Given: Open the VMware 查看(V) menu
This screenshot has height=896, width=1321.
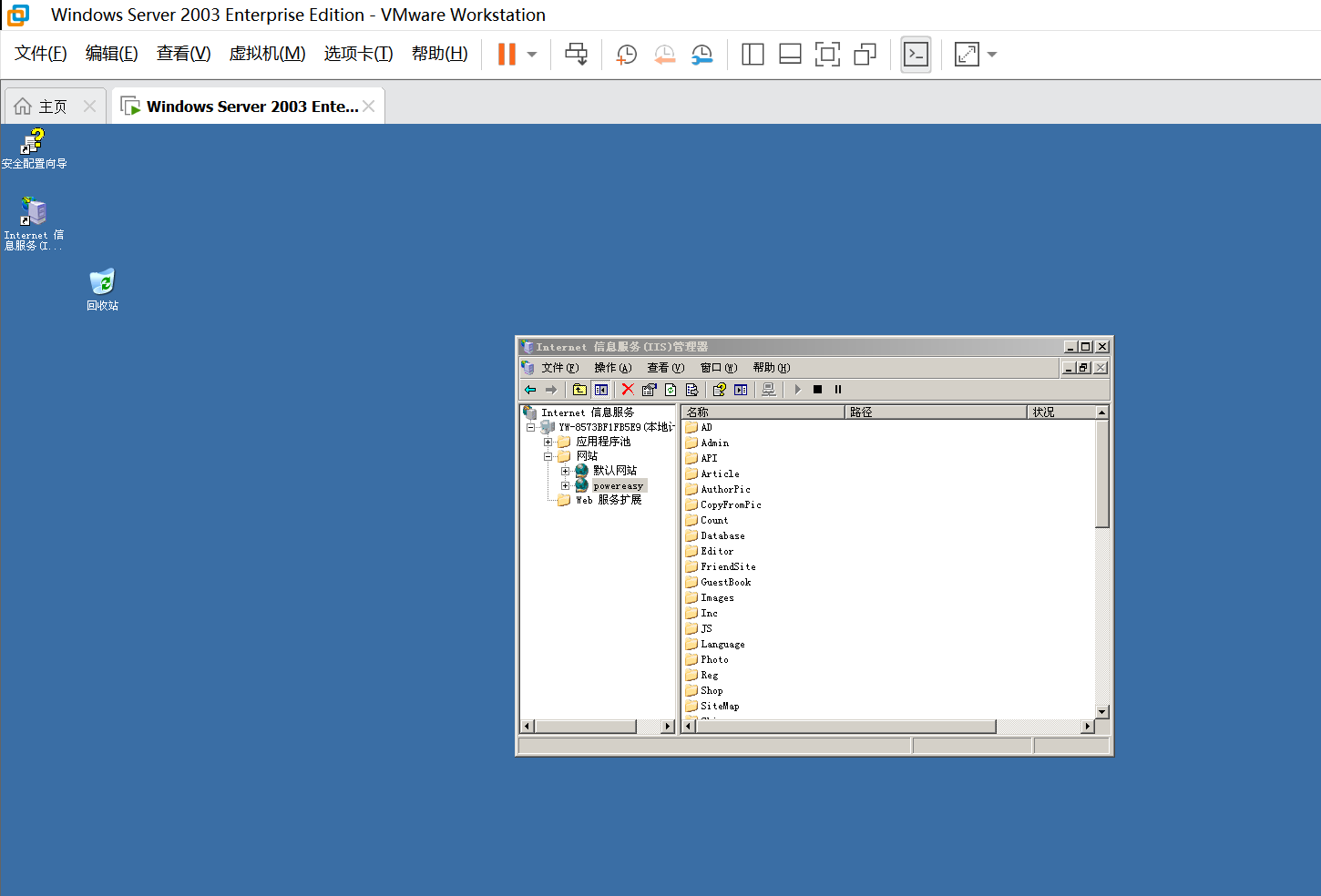Looking at the screenshot, I should (184, 54).
